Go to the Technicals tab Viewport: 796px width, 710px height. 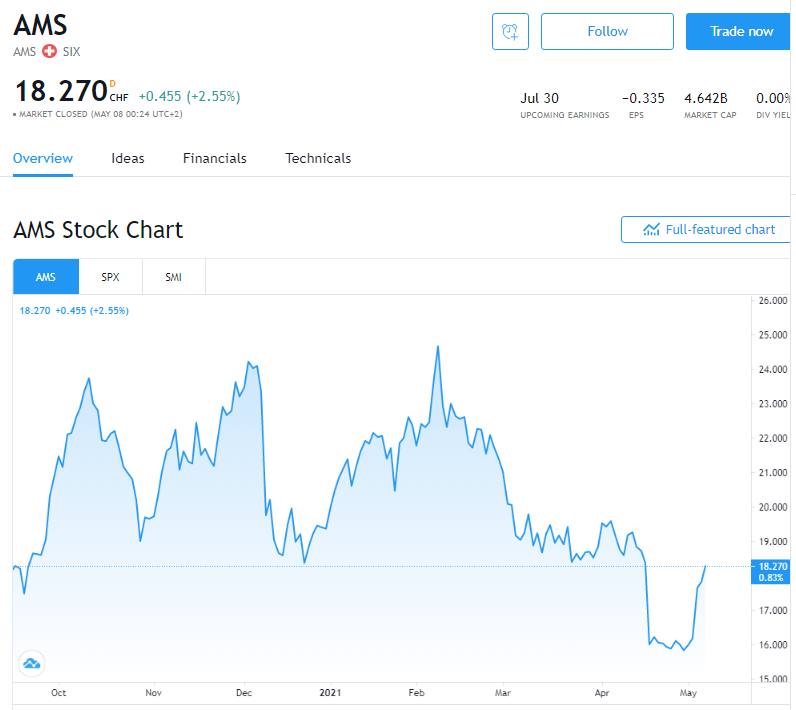coord(318,158)
